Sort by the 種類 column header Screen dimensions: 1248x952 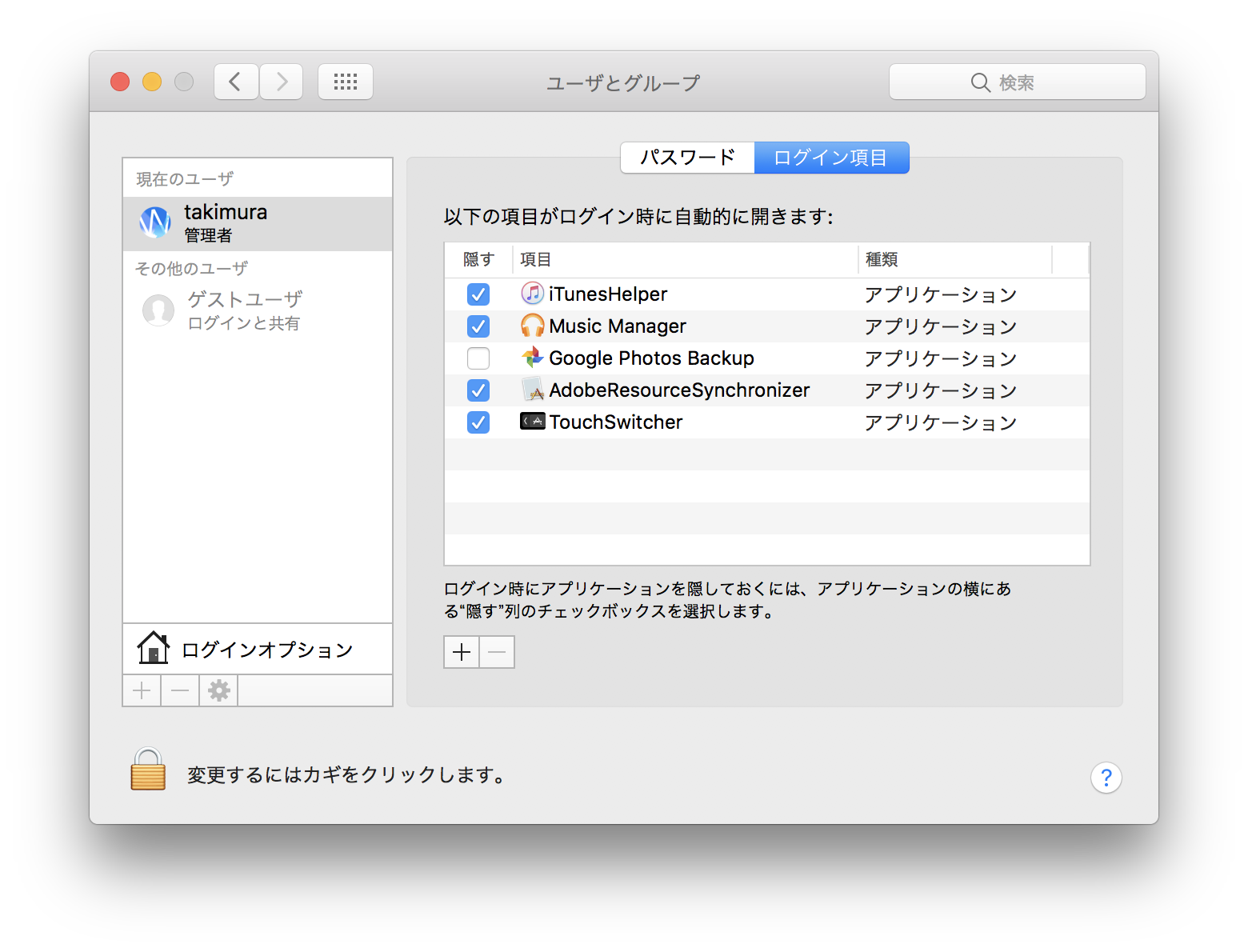coord(955,260)
